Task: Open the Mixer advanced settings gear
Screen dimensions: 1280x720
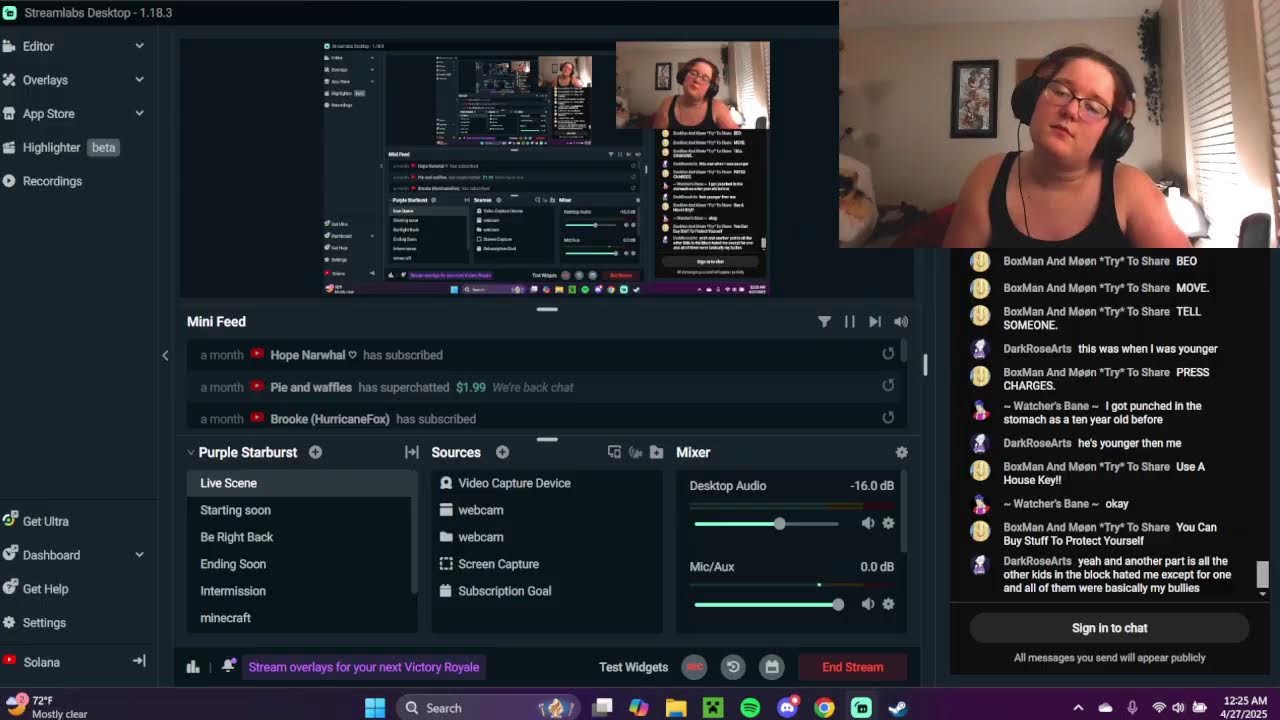Action: [901, 452]
